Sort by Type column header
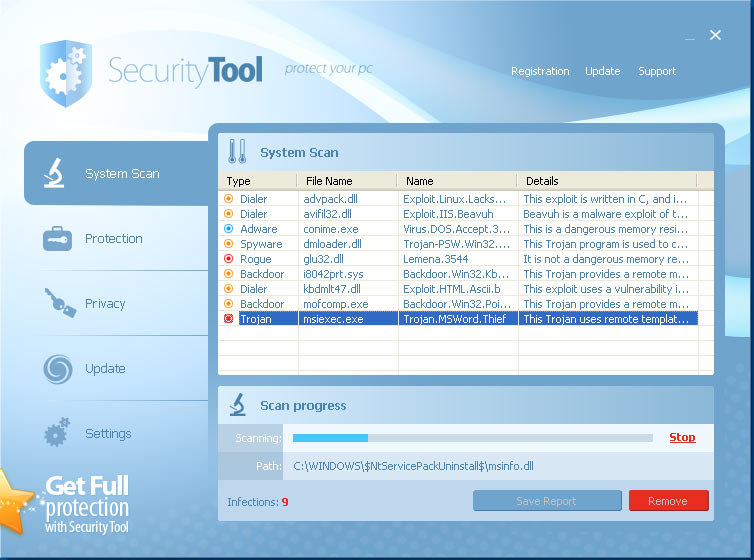Screen dimensions: 754x560 coord(258,181)
